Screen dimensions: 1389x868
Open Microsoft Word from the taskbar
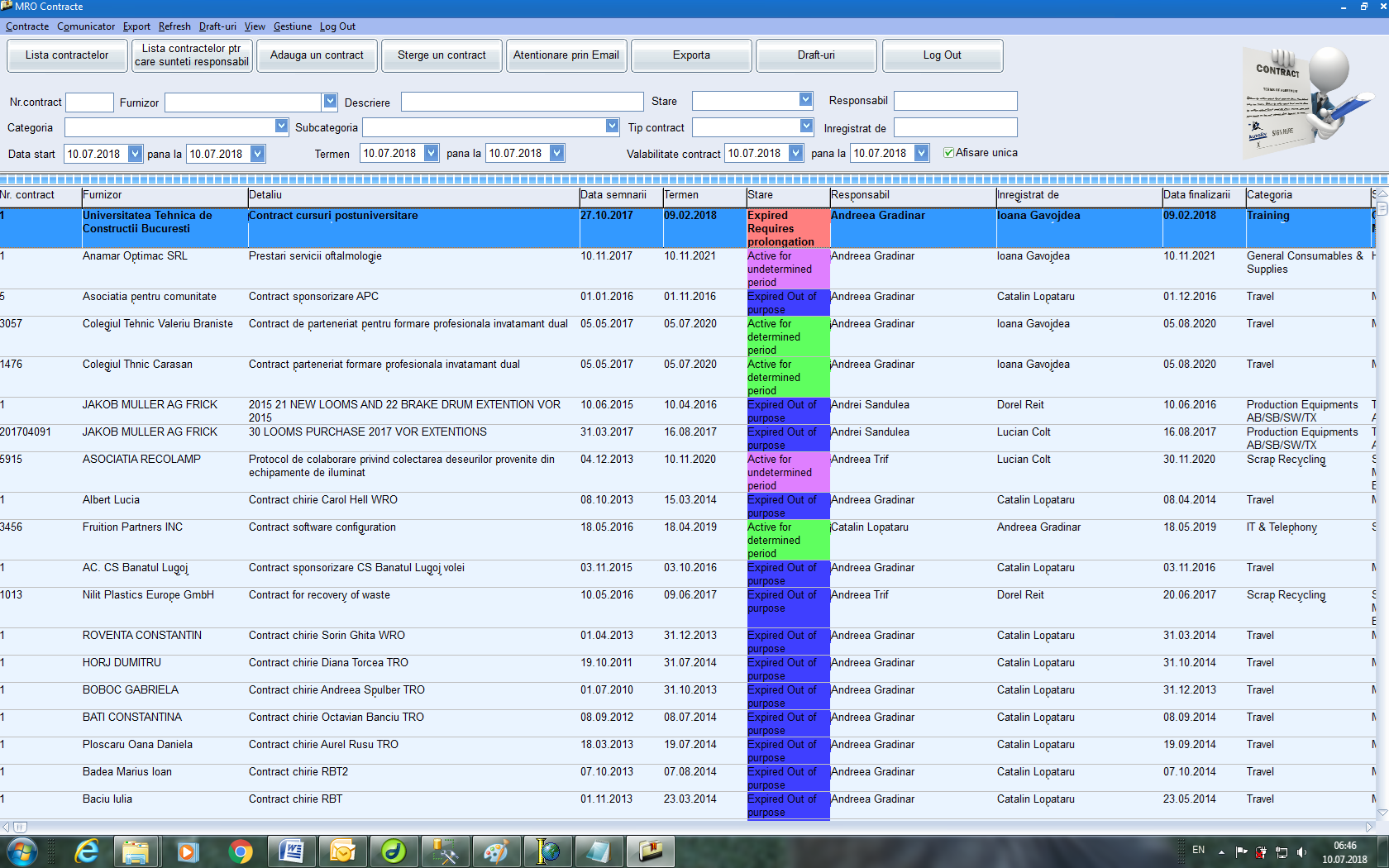[291, 851]
